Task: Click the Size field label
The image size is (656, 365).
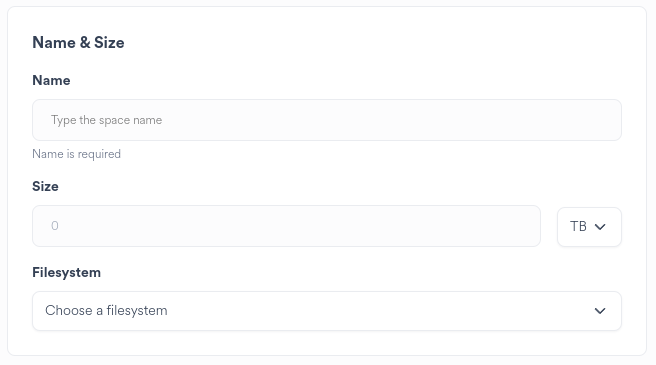Action: [x=45, y=186]
